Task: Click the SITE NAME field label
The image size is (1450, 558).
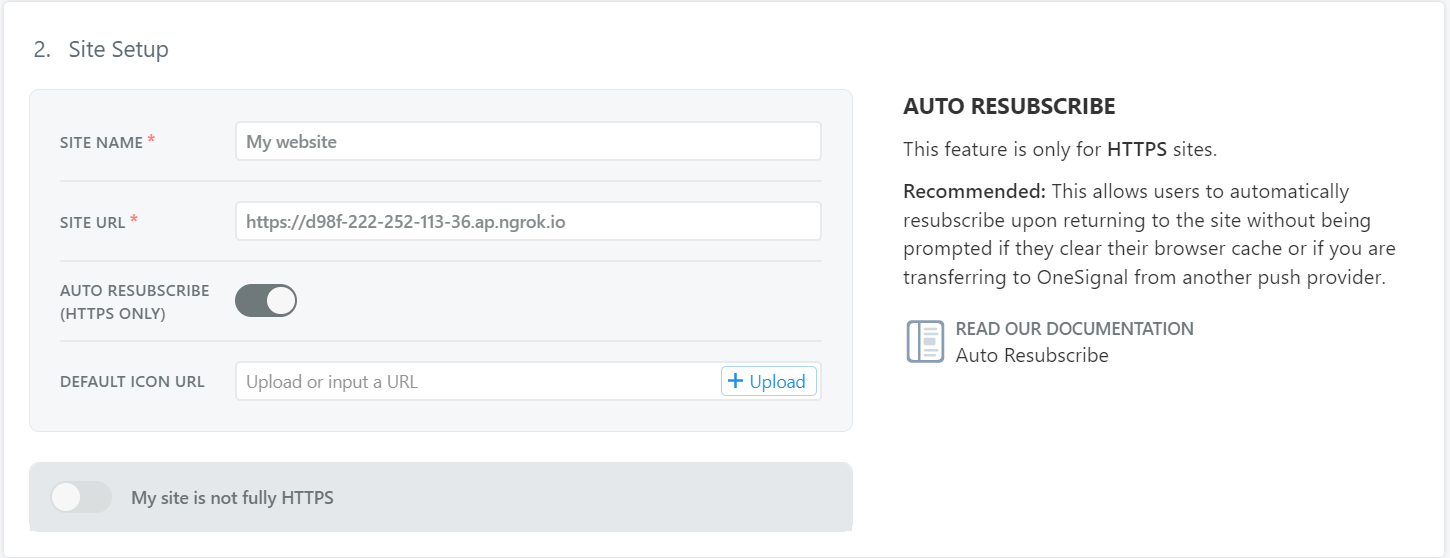Action: [101, 143]
